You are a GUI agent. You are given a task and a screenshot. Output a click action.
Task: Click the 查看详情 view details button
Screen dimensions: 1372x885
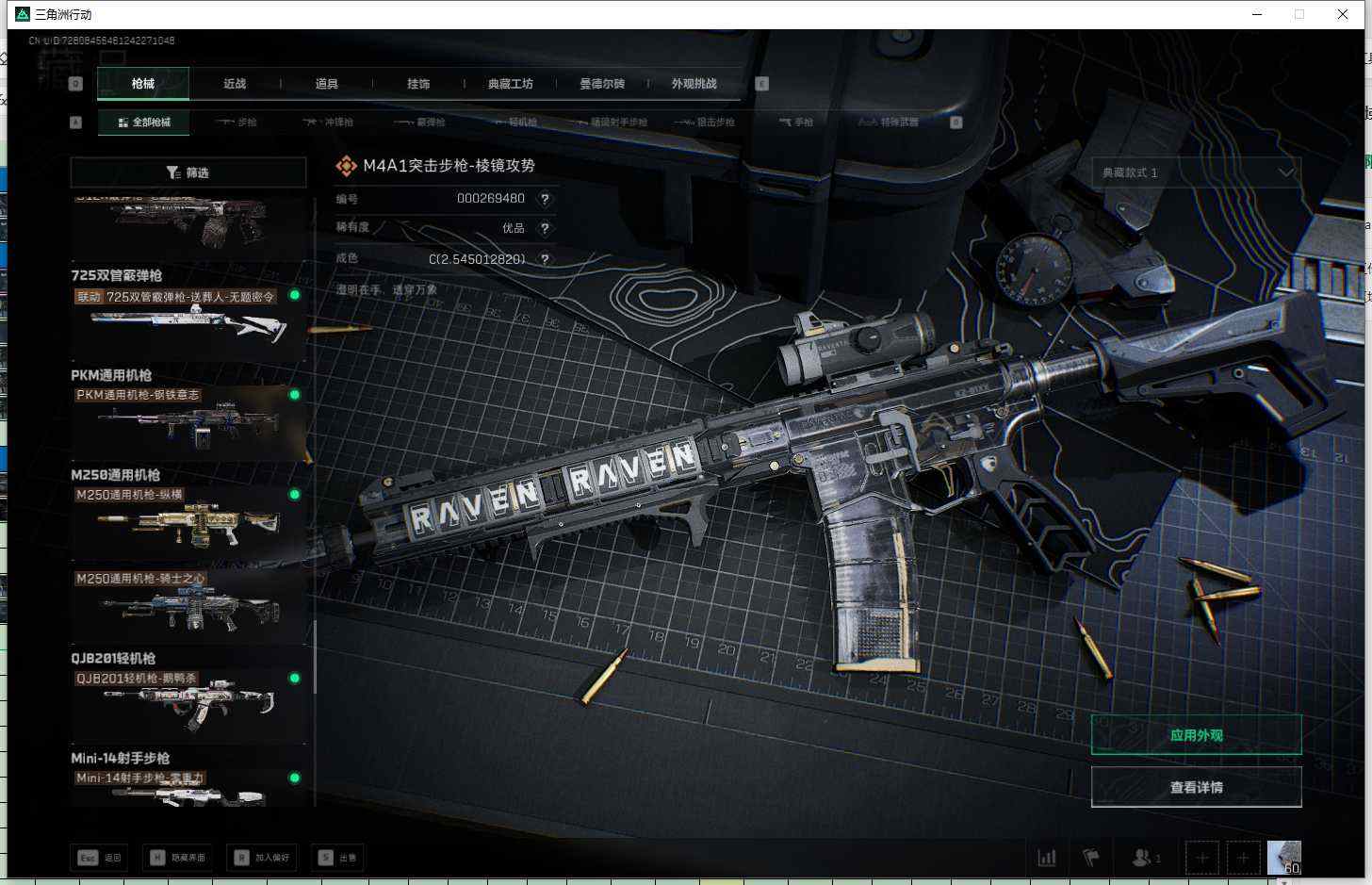coord(1197,787)
